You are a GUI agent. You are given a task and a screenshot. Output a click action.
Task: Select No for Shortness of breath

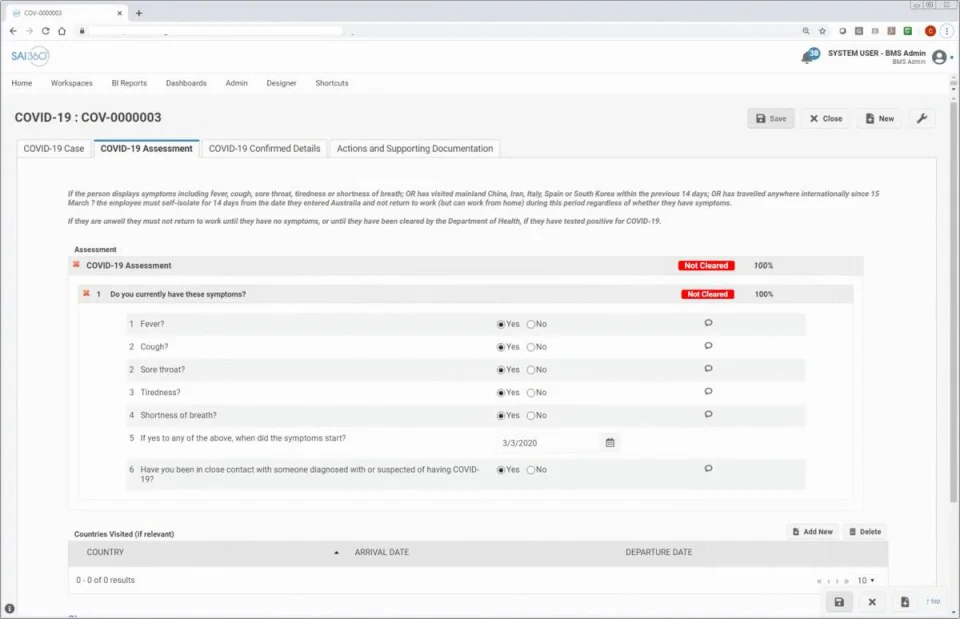531,415
